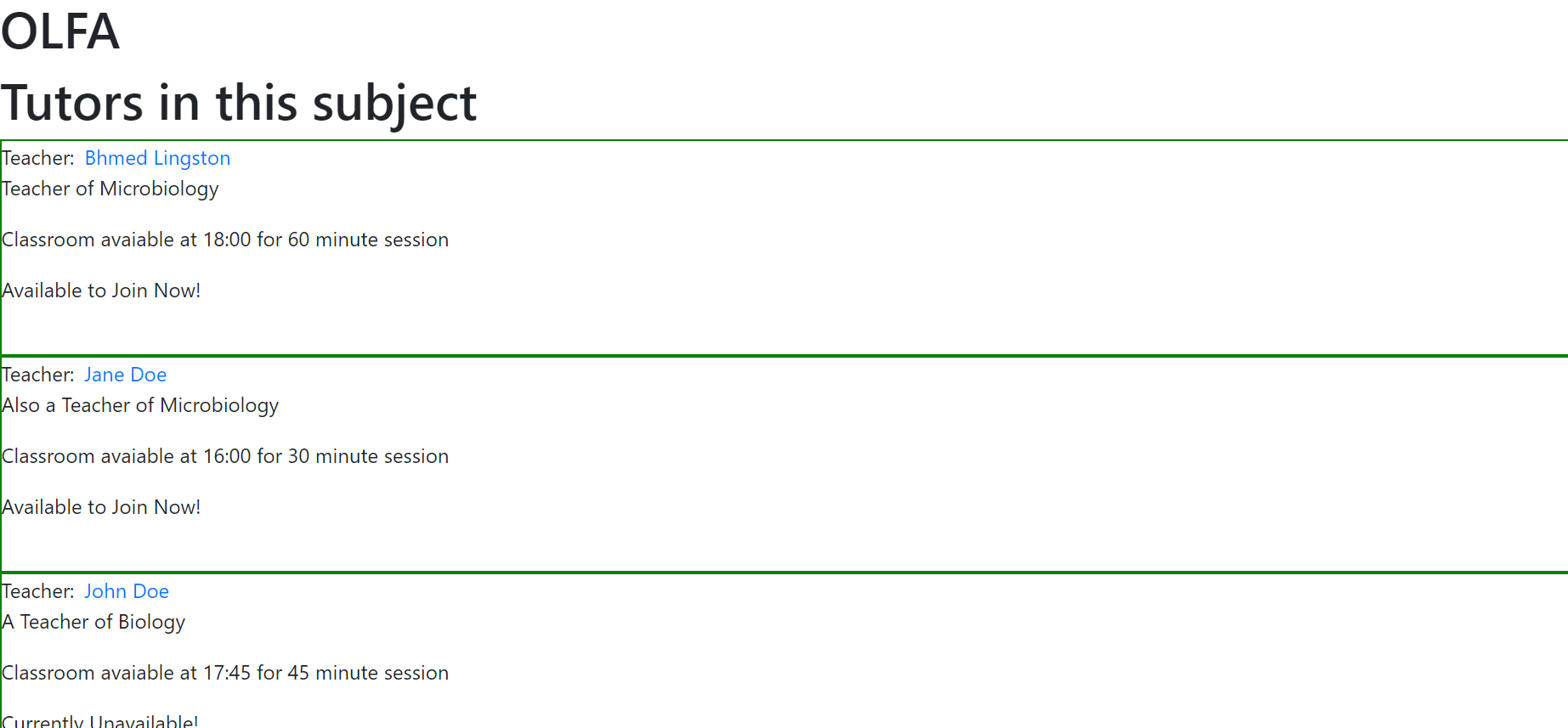The width and height of the screenshot is (1568, 728).
Task: Select the 18:00 60 minute classroom line
Action: [225, 240]
